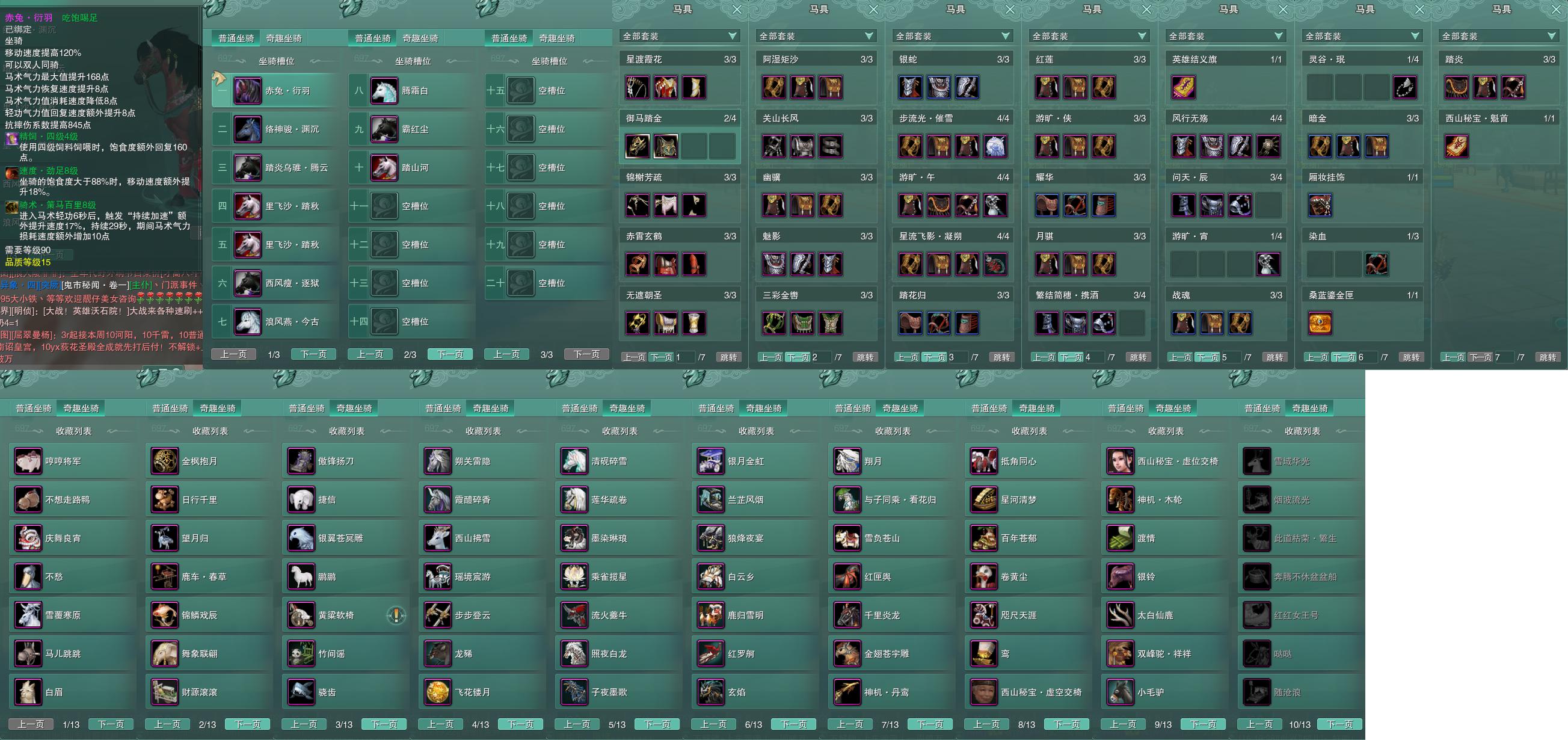The image size is (1568, 740).
Task: Choose the 腾霜白 mount icon
Action: (384, 91)
